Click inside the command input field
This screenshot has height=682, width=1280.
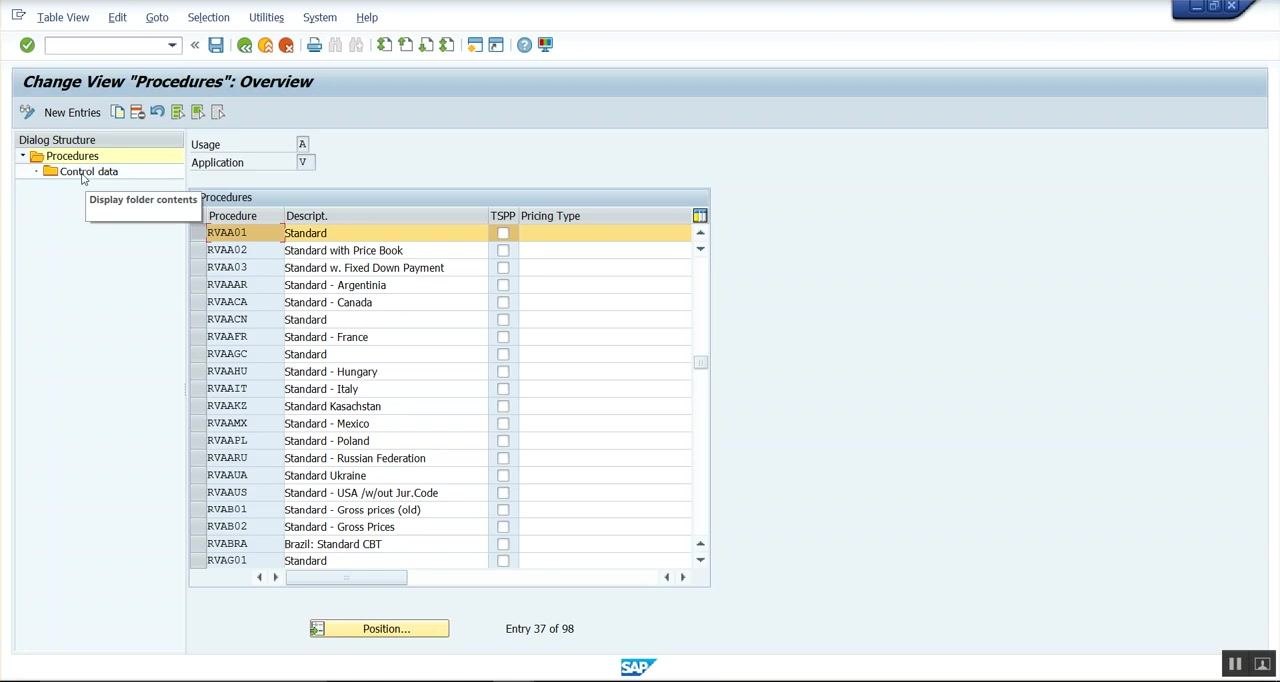(x=105, y=45)
